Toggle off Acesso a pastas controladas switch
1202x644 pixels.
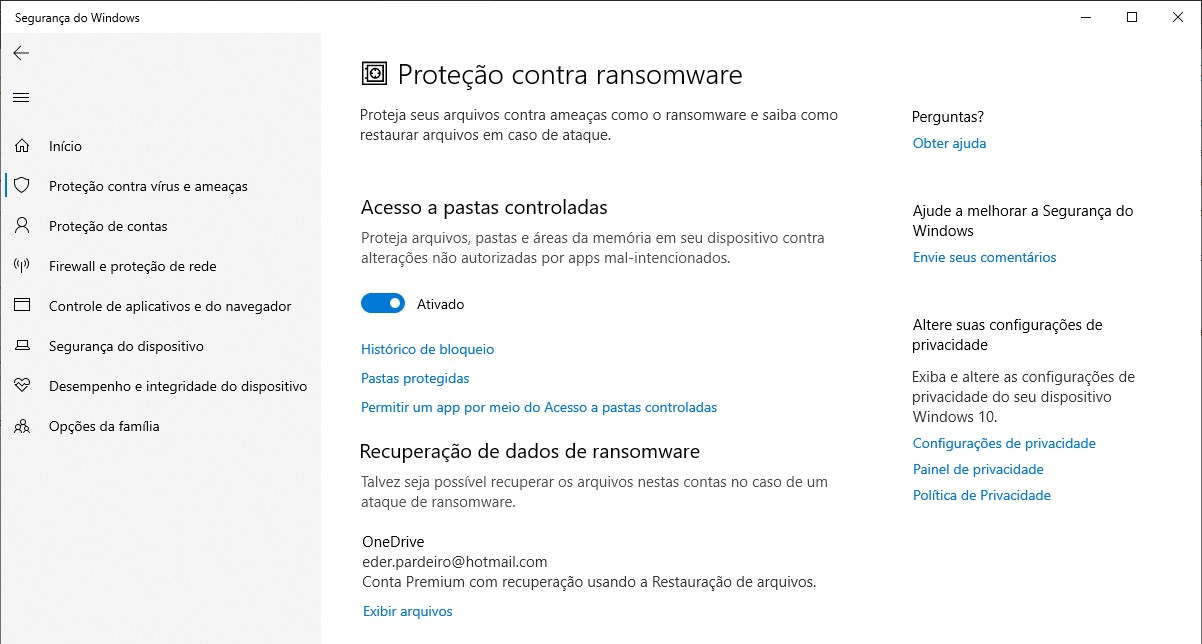click(383, 303)
